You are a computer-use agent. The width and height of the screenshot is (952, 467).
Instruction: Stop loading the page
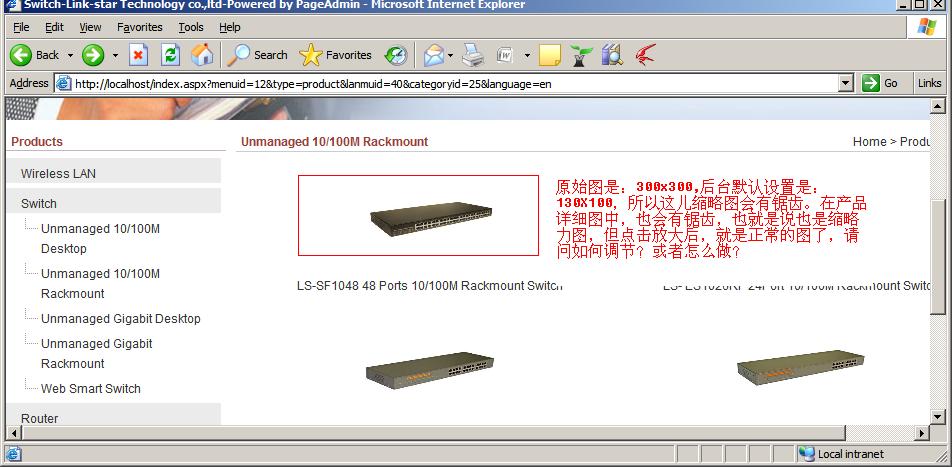point(139,55)
